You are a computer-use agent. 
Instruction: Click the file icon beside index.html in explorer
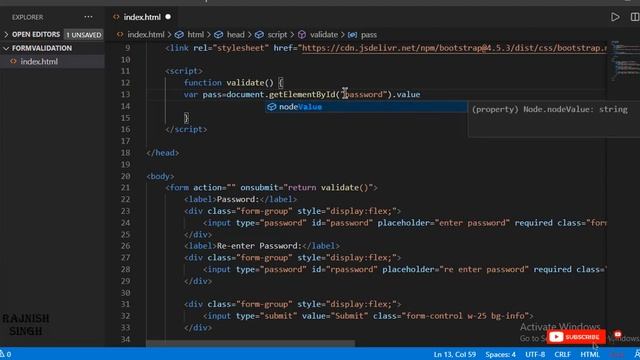(x=13, y=62)
